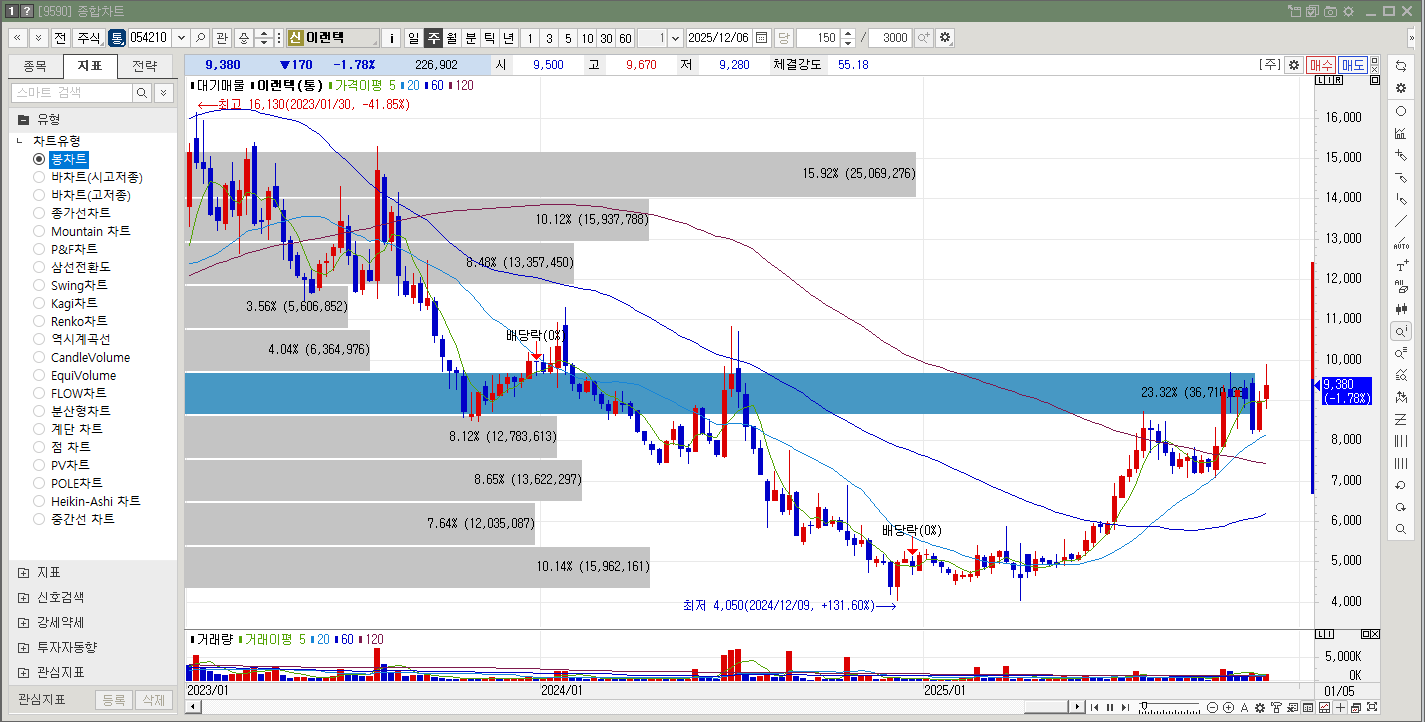Select Renko차트 radio option
1425x722 pixels.
click(39, 321)
